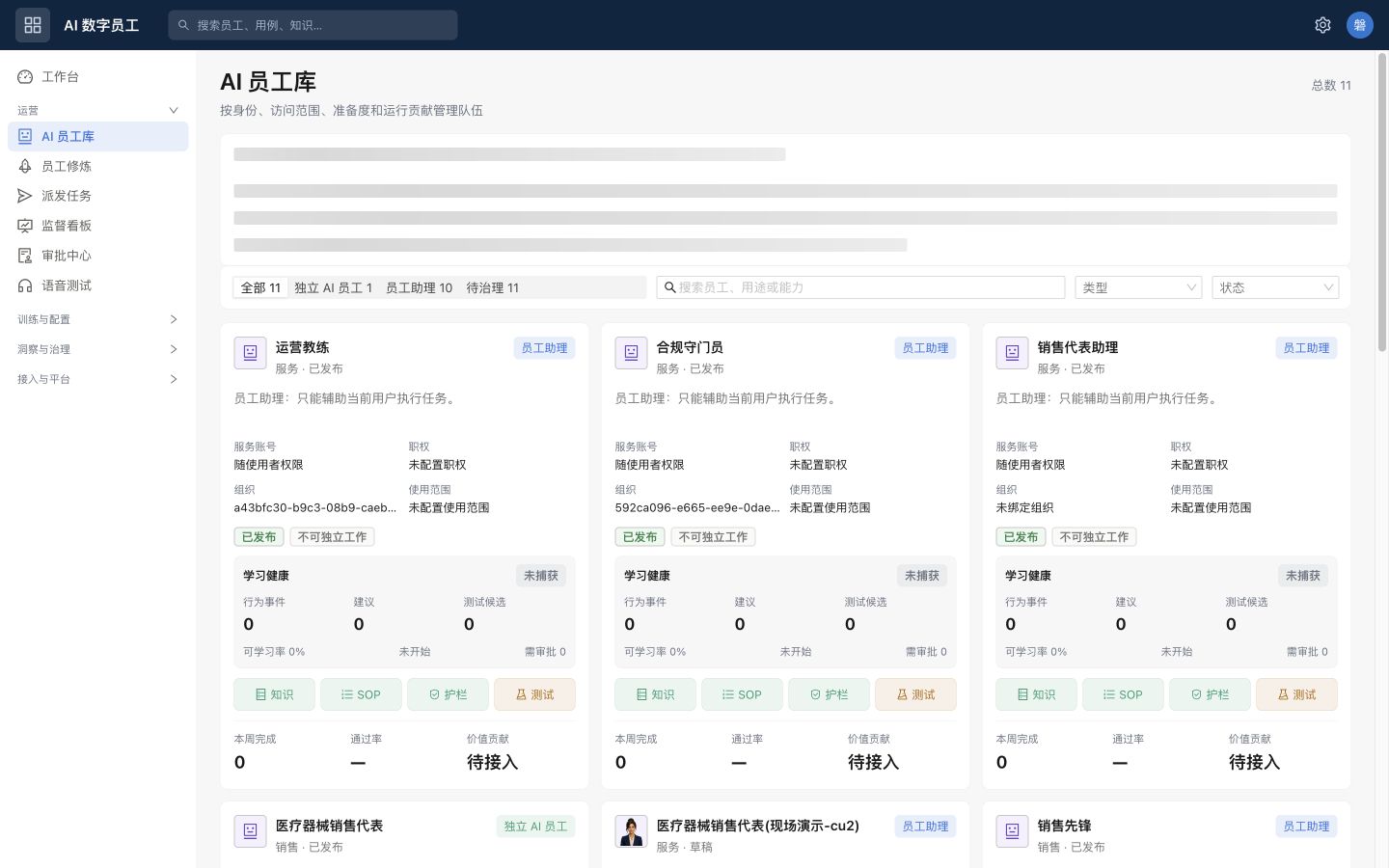The image size is (1389, 868).
Task: Click the AI 数字员工 app title
Action: point(101,25)
